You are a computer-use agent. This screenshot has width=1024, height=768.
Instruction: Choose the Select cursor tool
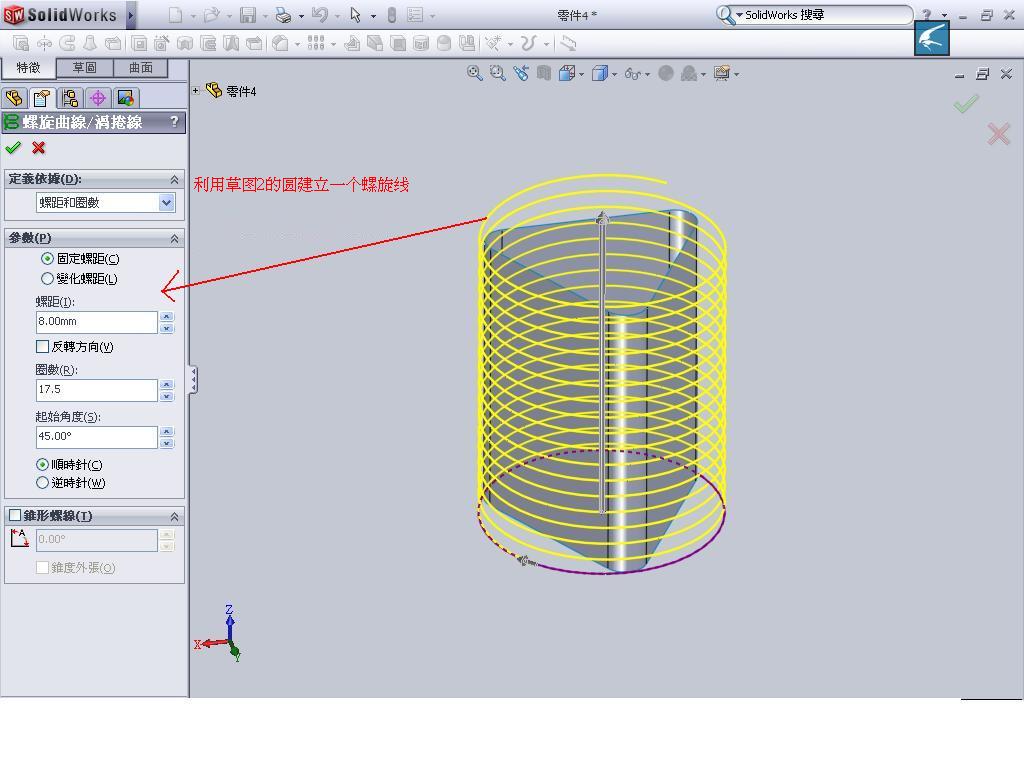(355, 14)
